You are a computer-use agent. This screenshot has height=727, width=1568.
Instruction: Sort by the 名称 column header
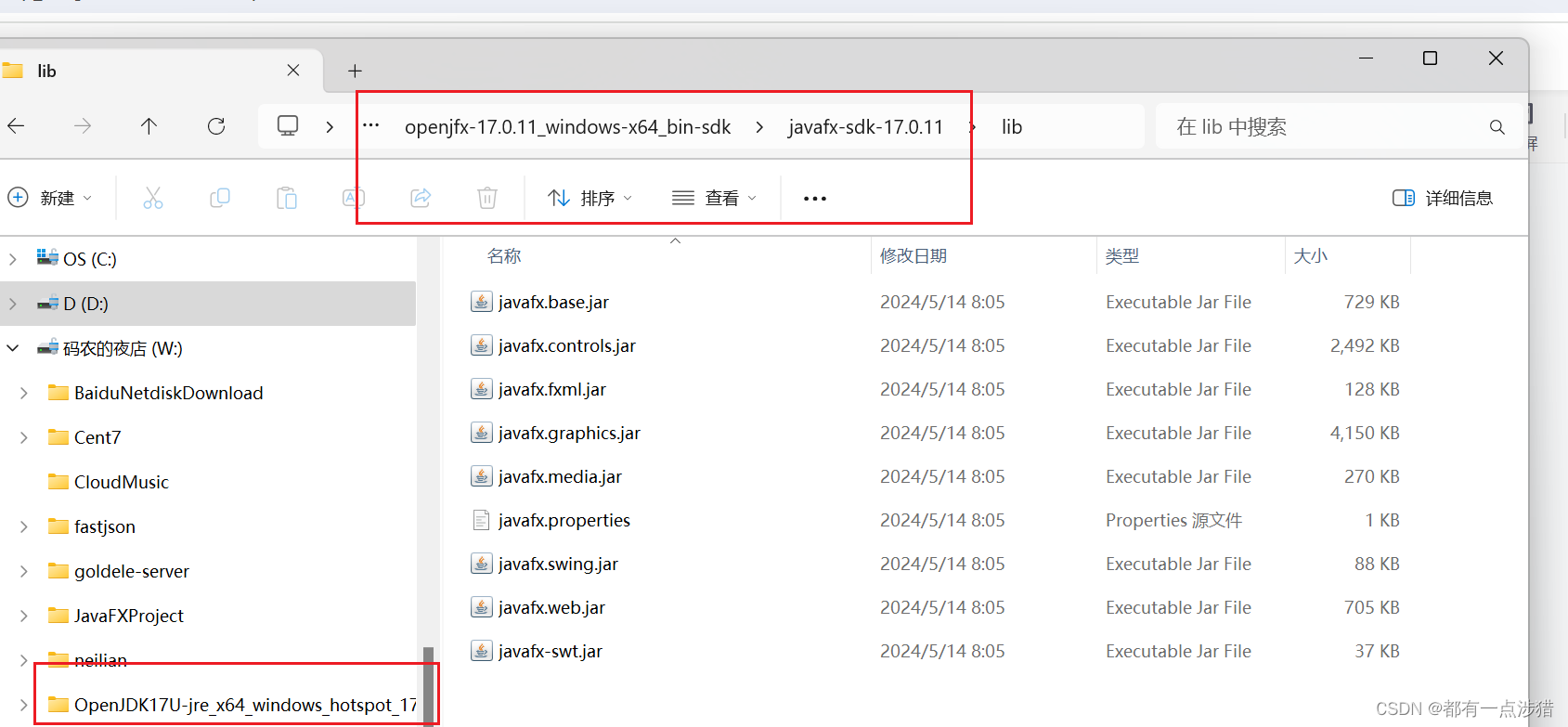(504, 255)
